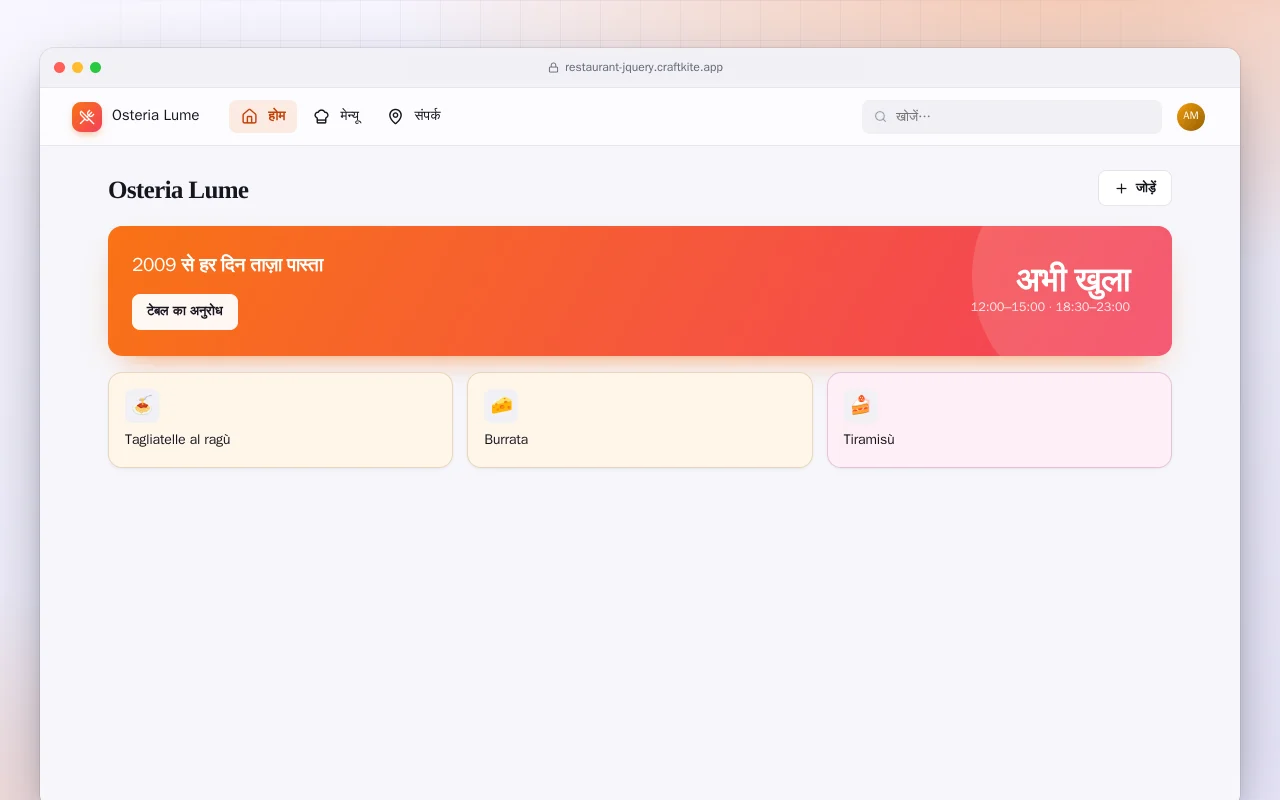Click the chef hat menu icon
The height and width of the screenshot is (800, 1280).
(321, 116)
